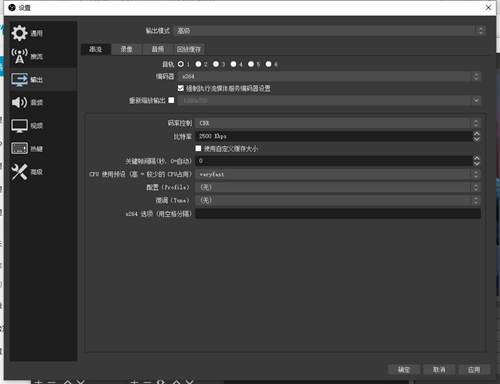Open the General settings gear icon
The image size is (500, 384).
(19, 33)
